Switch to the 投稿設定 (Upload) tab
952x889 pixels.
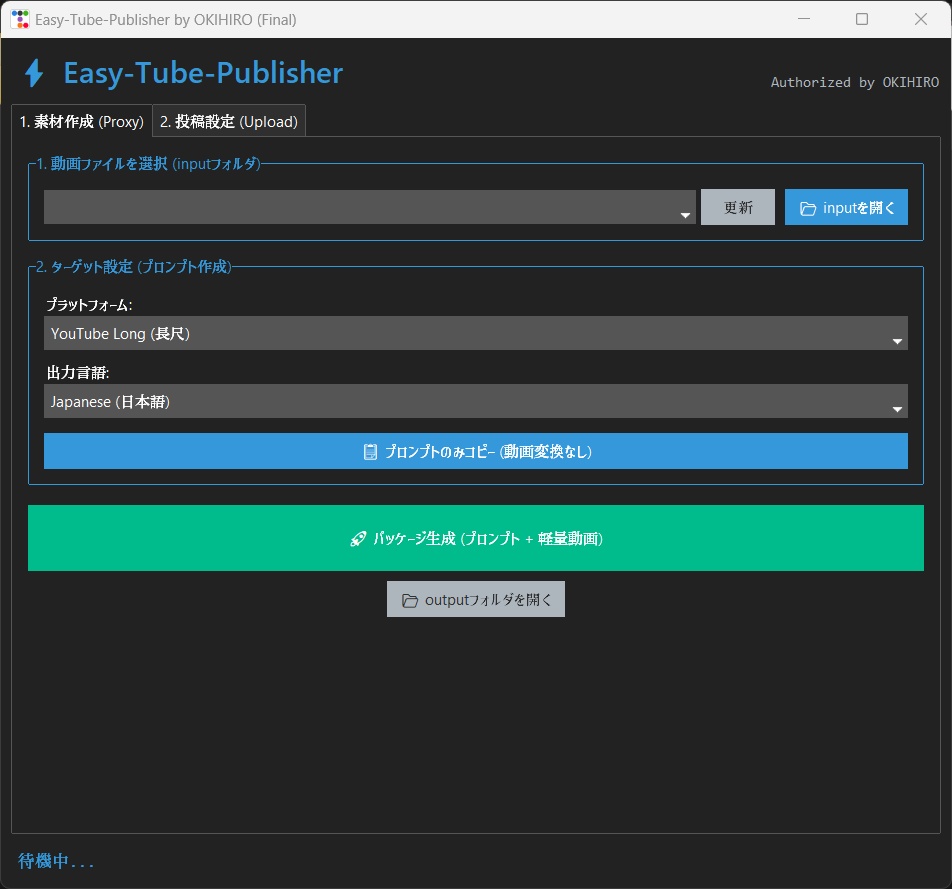tap(228, 120)
